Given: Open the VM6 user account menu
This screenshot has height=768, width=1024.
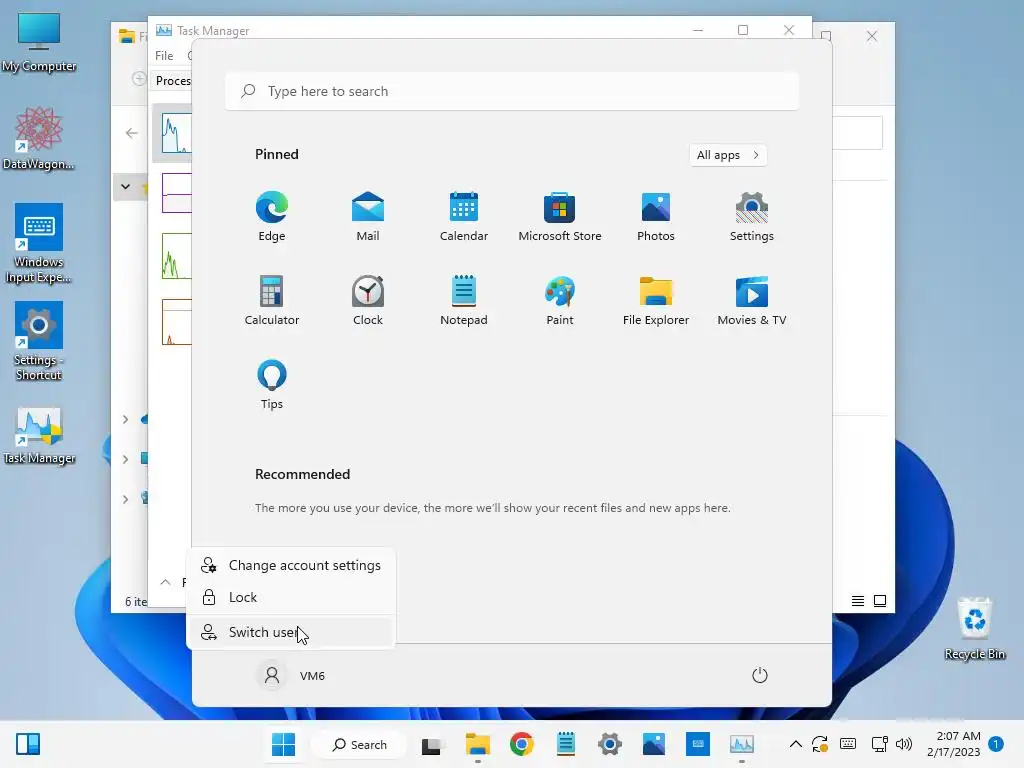Looking at the screenshot, I should tap(291, 675).
